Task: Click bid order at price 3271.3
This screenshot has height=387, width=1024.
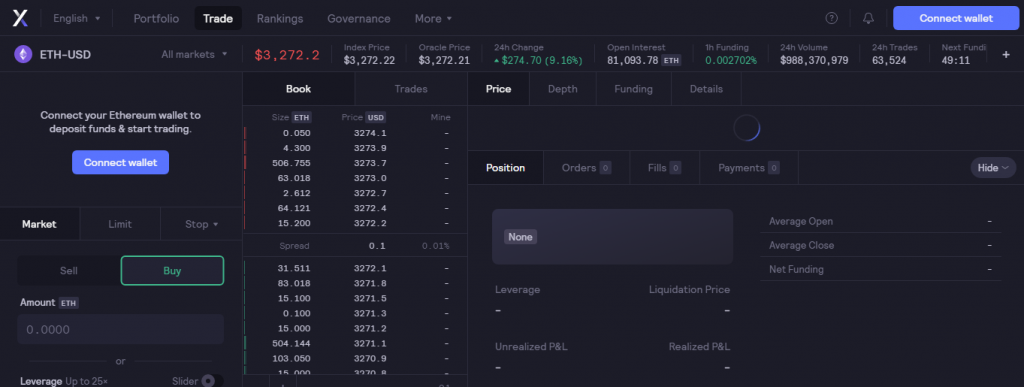Action: coord(355,313)
